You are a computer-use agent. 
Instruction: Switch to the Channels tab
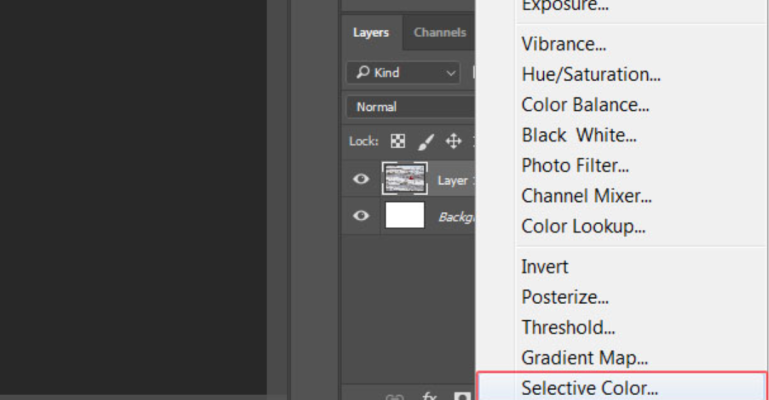click(439, 32)
